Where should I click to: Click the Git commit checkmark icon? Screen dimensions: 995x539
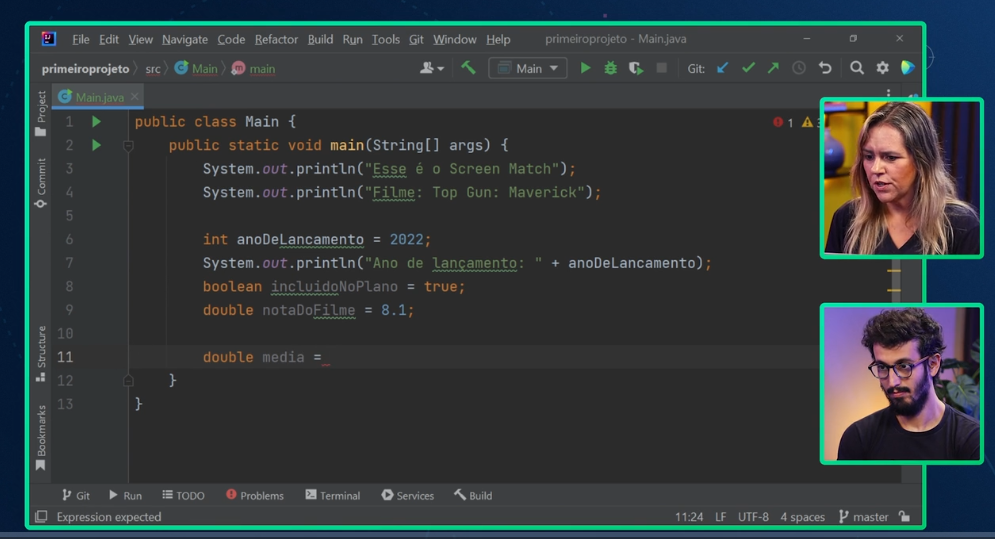tap(748, 68)
